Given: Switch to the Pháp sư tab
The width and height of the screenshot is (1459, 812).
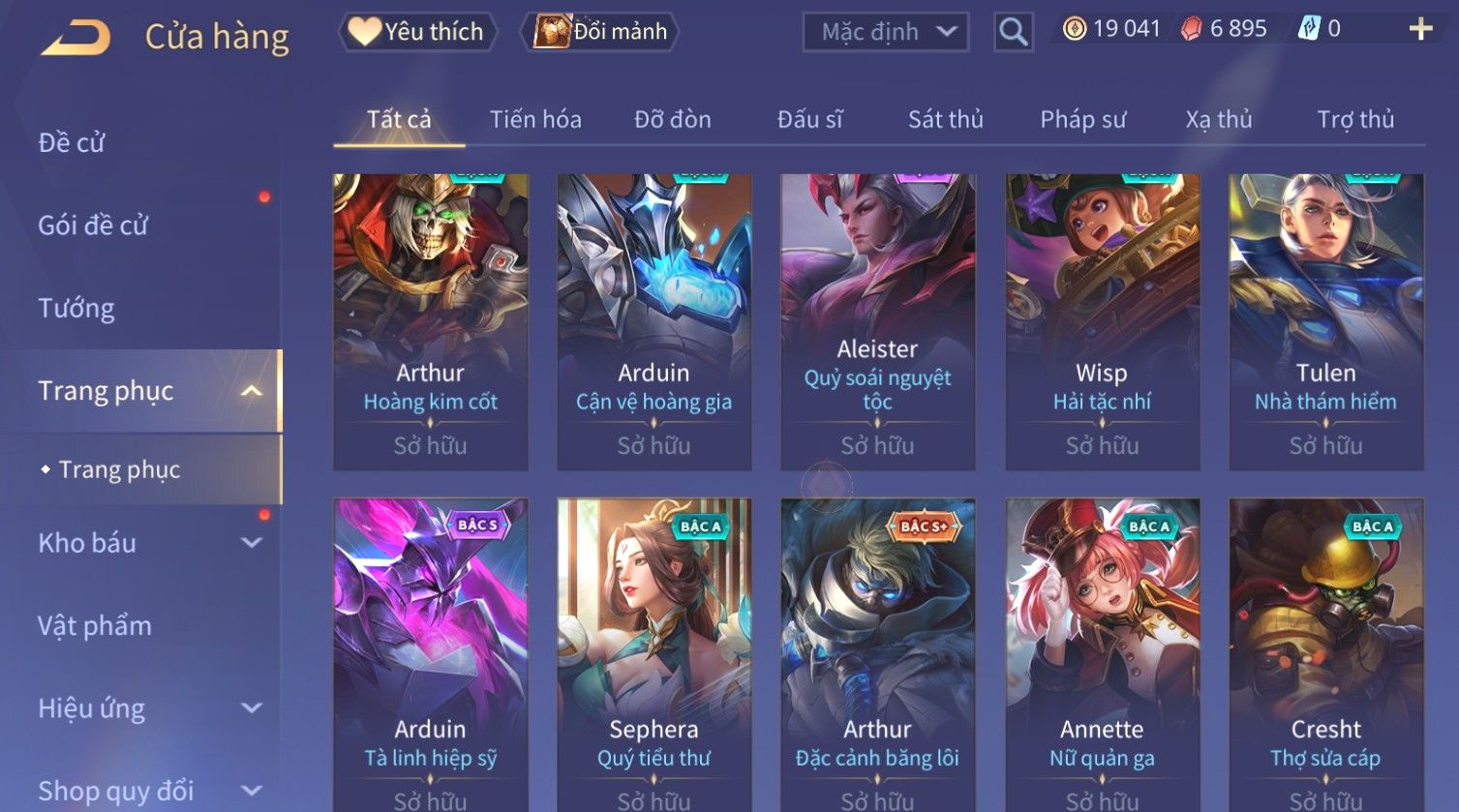Looking at the screenshot, I should pos(1082,119).
